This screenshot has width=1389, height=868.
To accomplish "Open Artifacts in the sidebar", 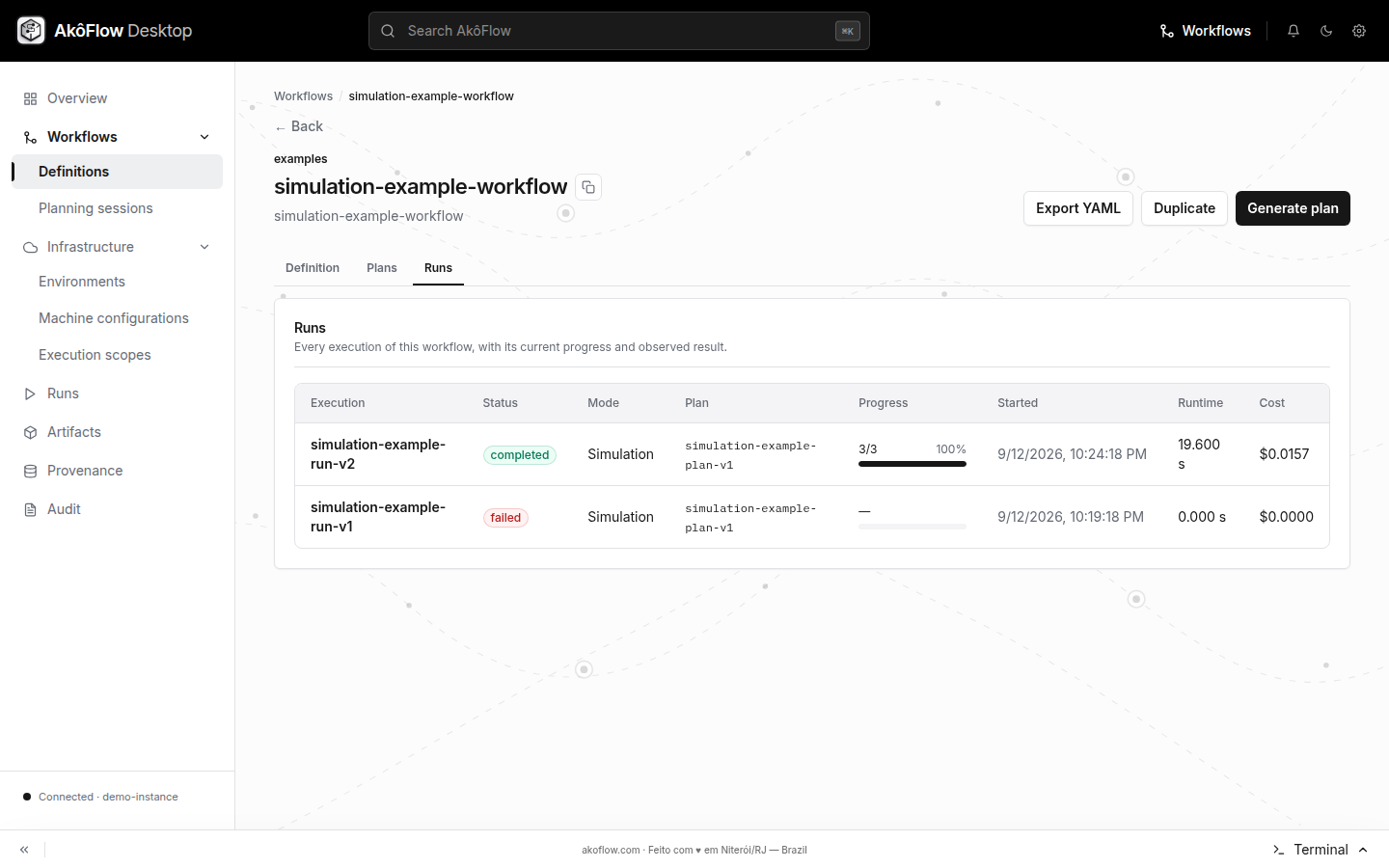I will pos(117,432).
